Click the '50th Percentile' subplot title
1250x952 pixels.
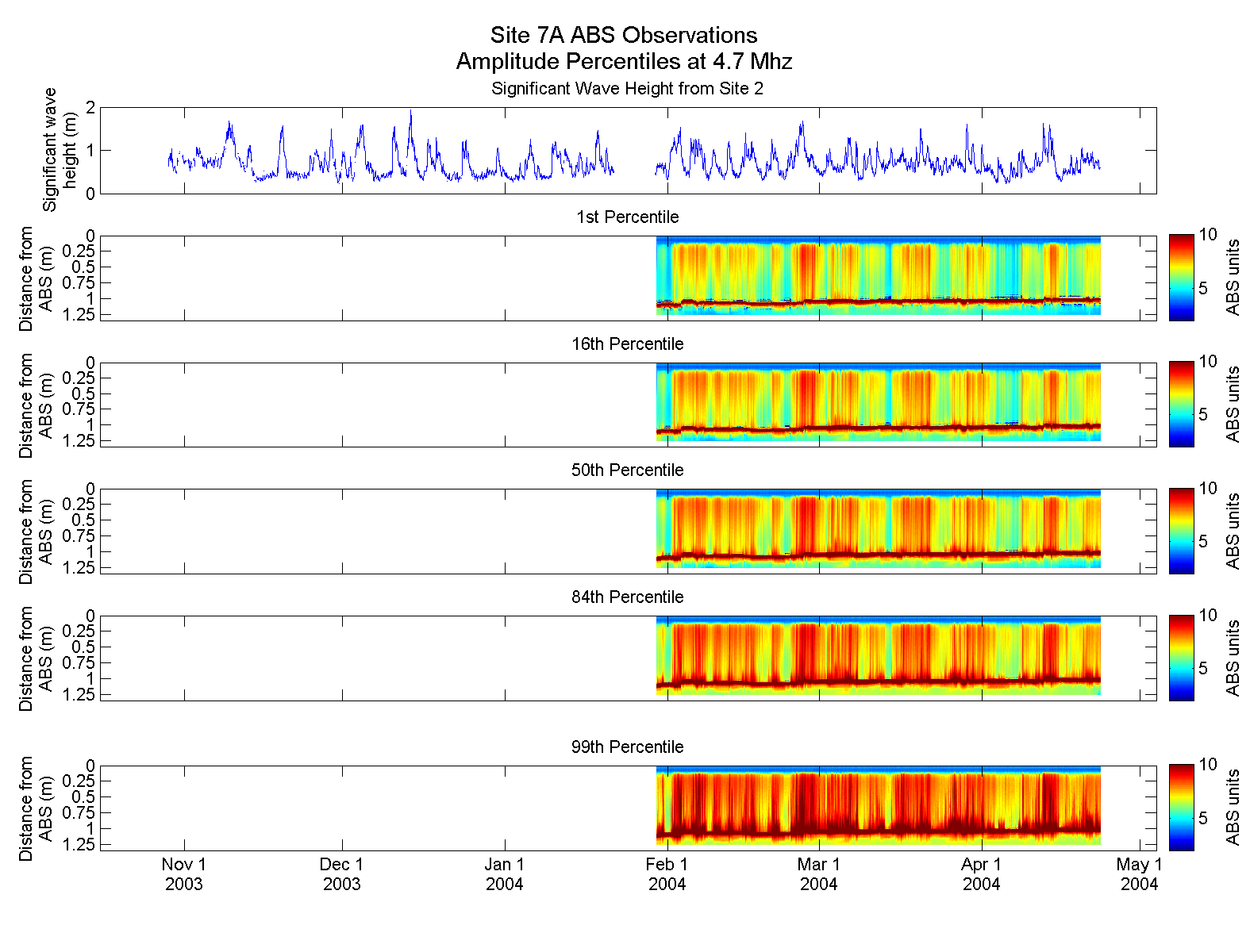(x=628, y=470)
